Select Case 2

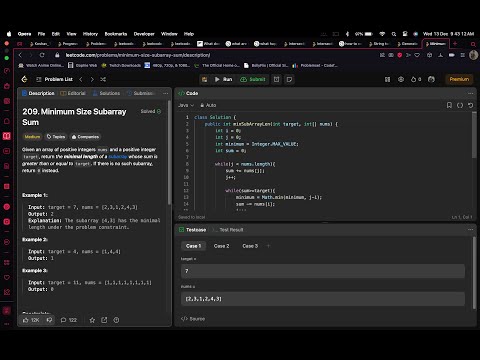pyautogui.click(x=221, y=246)
